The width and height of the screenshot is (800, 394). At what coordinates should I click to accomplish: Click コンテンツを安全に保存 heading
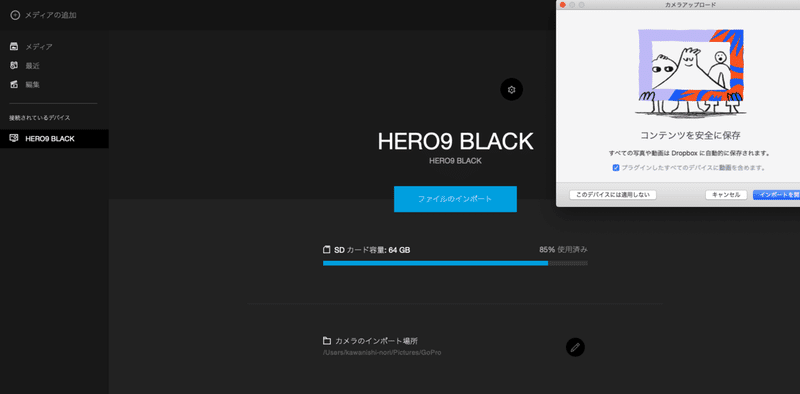690,136
